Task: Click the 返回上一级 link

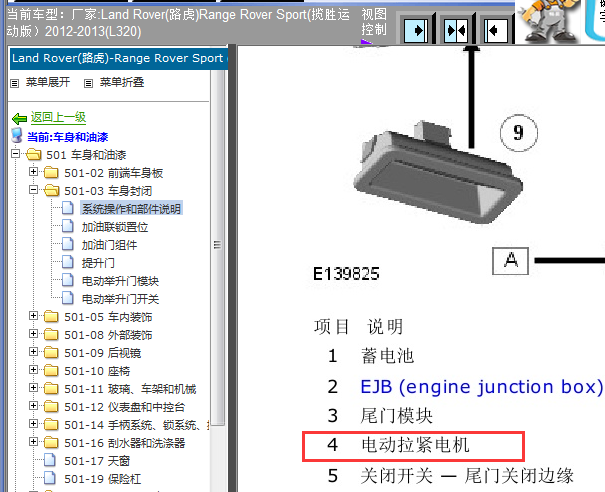Action: click(58, 117)
